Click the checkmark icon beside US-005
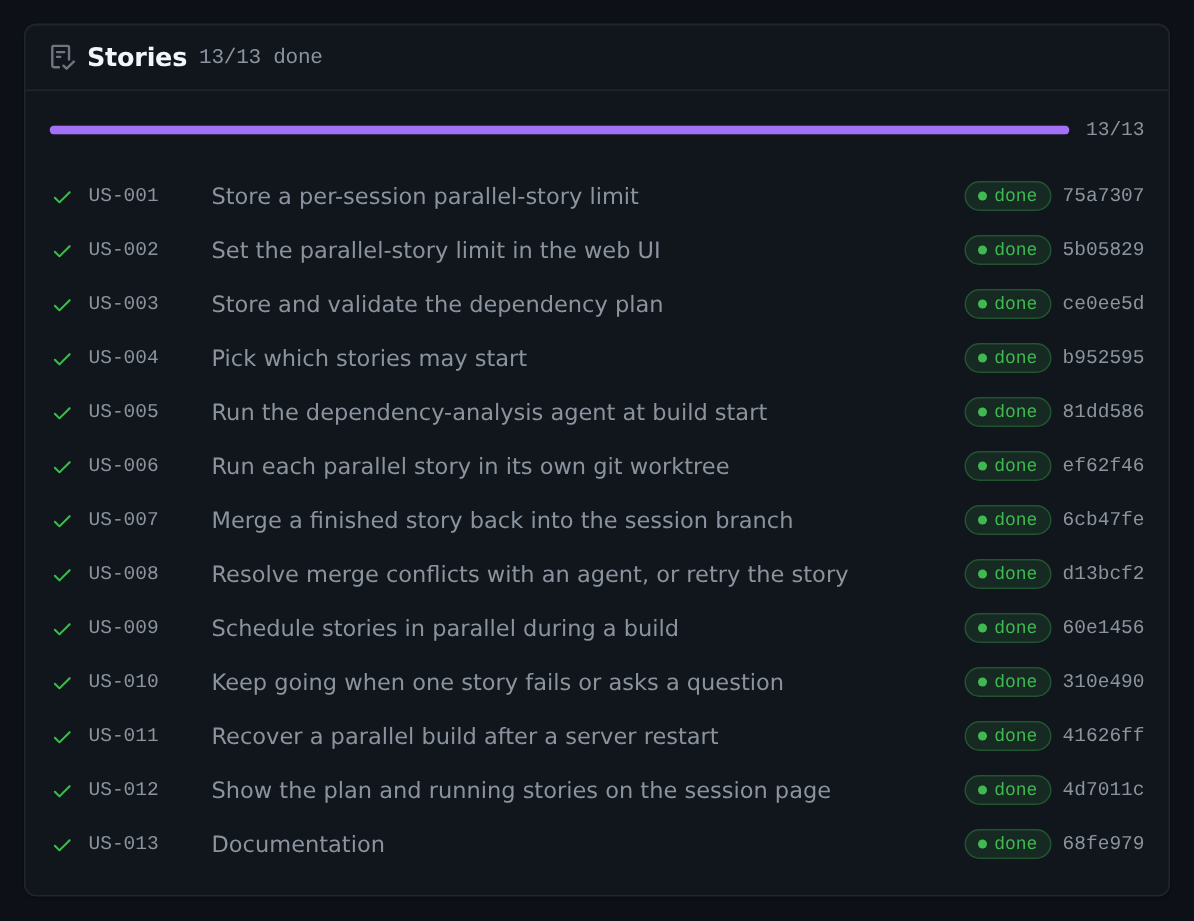Image resolution: width=1194 pixels, height=921 pixels. [x=62, y=413]
